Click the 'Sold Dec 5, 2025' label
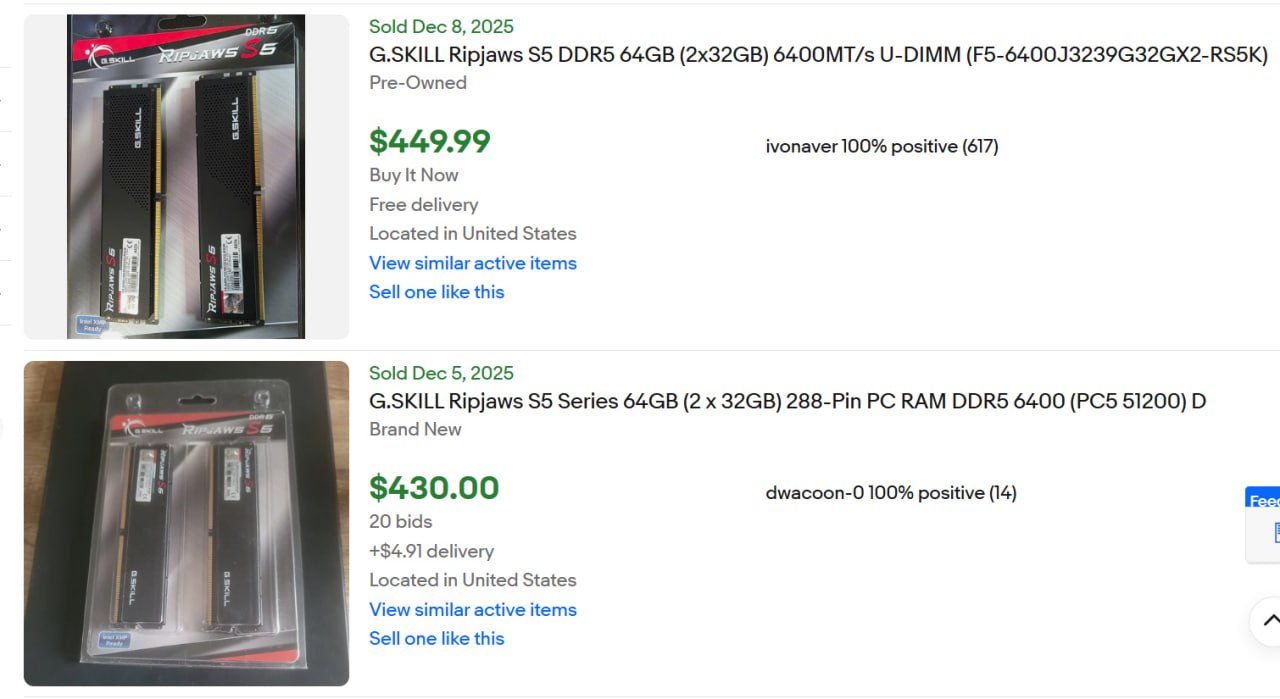Viewport: 1280px width, 699px height. (x=441, y=373)
